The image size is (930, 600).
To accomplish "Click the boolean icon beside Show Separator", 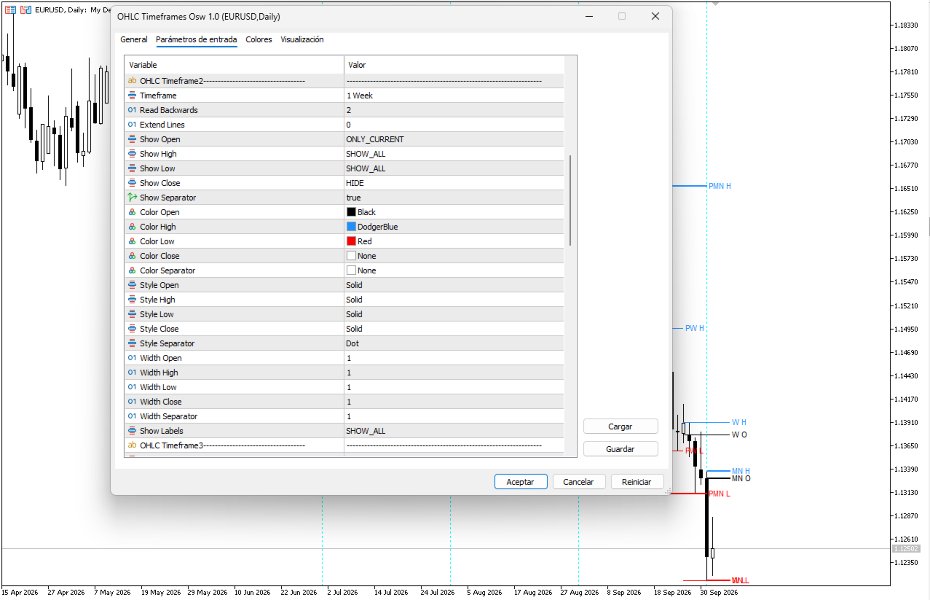I will [x=132, y=197].
